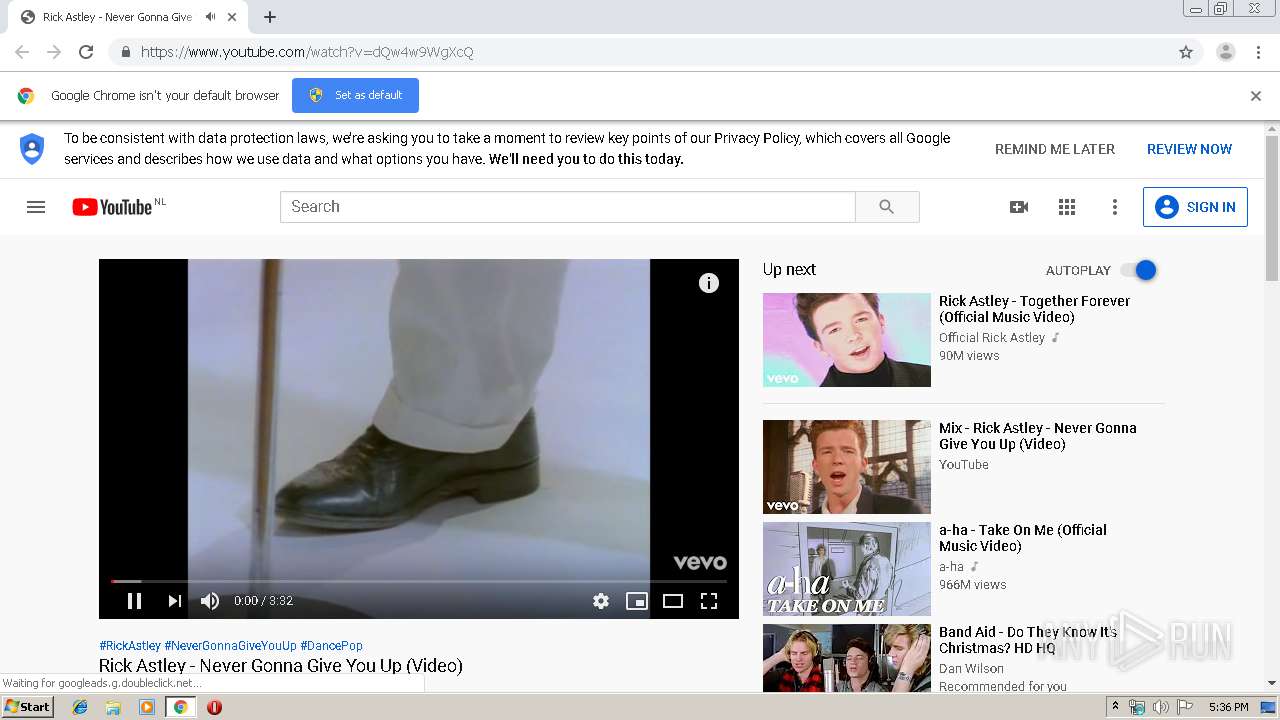Image resolution: width=1280 pixels, height=720 pixels.
Task: Open create video camera icon
Action: point(1019,207)
